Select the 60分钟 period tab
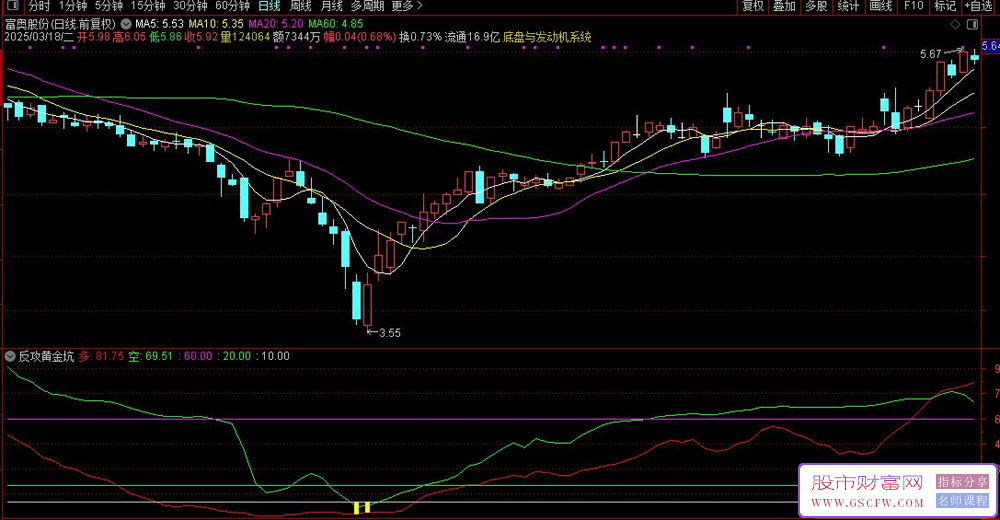This screenshot has width=1000, height=520. tap(233, 6)
